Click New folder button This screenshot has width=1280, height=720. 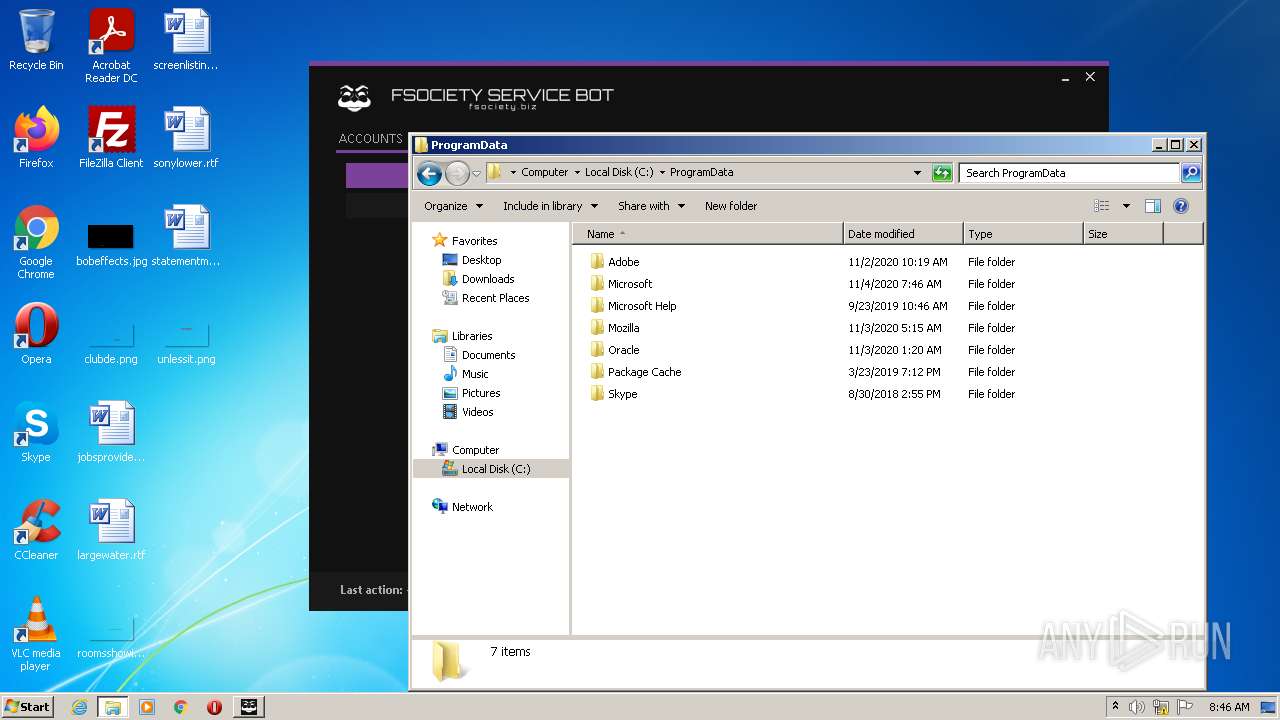731,206
